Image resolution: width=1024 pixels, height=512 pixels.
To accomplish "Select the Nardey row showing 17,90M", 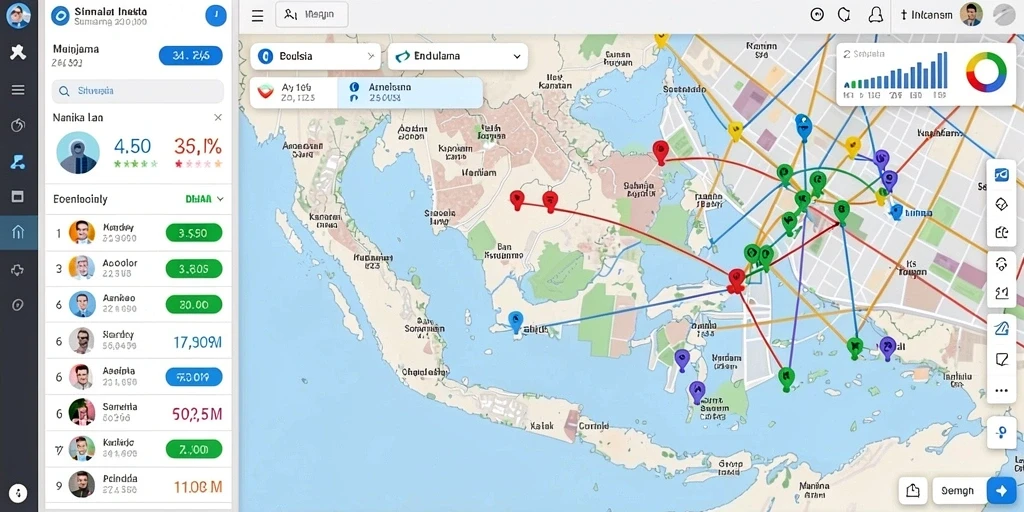I will coord(138,340).
